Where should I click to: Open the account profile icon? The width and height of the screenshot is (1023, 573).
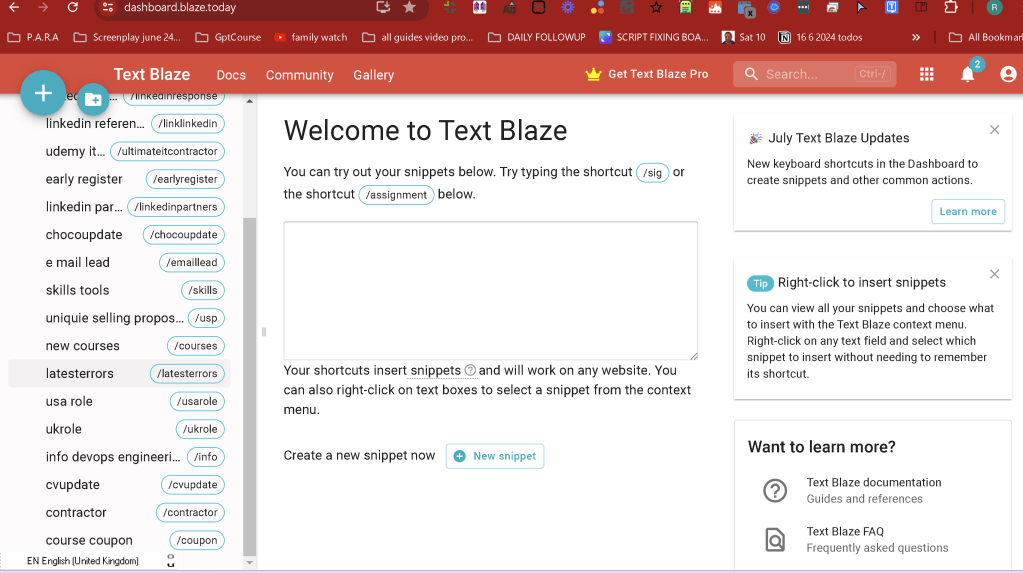pyautogui.click(x=1008, y=74)
